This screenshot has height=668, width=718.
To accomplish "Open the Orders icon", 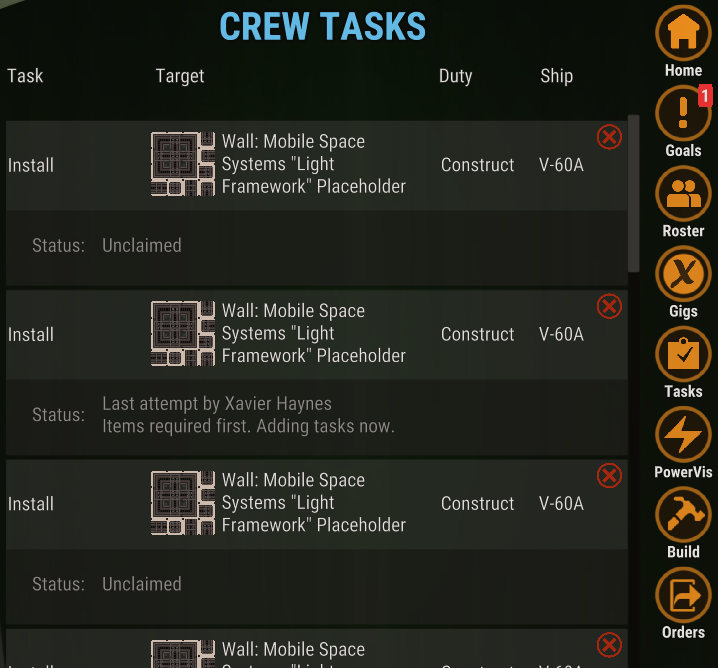I will point(683,596).
